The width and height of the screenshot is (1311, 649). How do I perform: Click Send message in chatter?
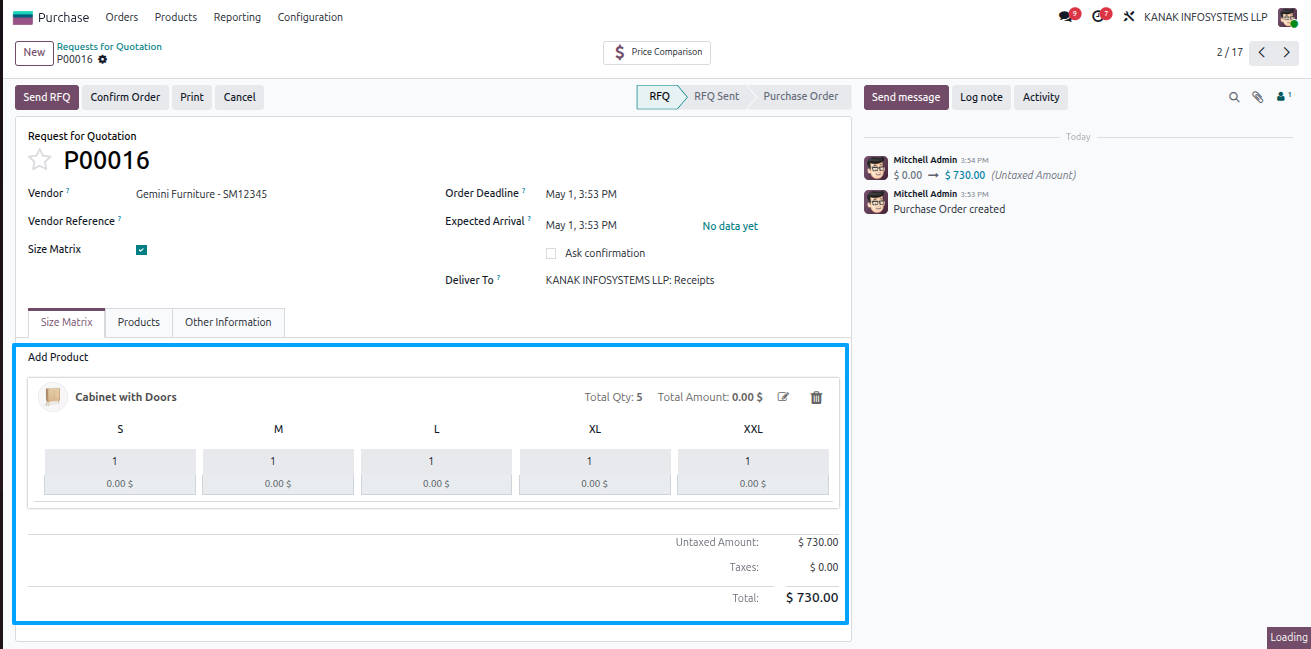(x=906, y=97)
